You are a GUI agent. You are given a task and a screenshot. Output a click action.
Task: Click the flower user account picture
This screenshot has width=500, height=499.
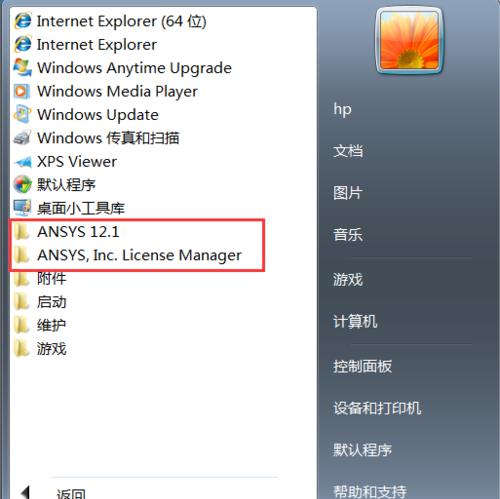[x=409, y=41]
